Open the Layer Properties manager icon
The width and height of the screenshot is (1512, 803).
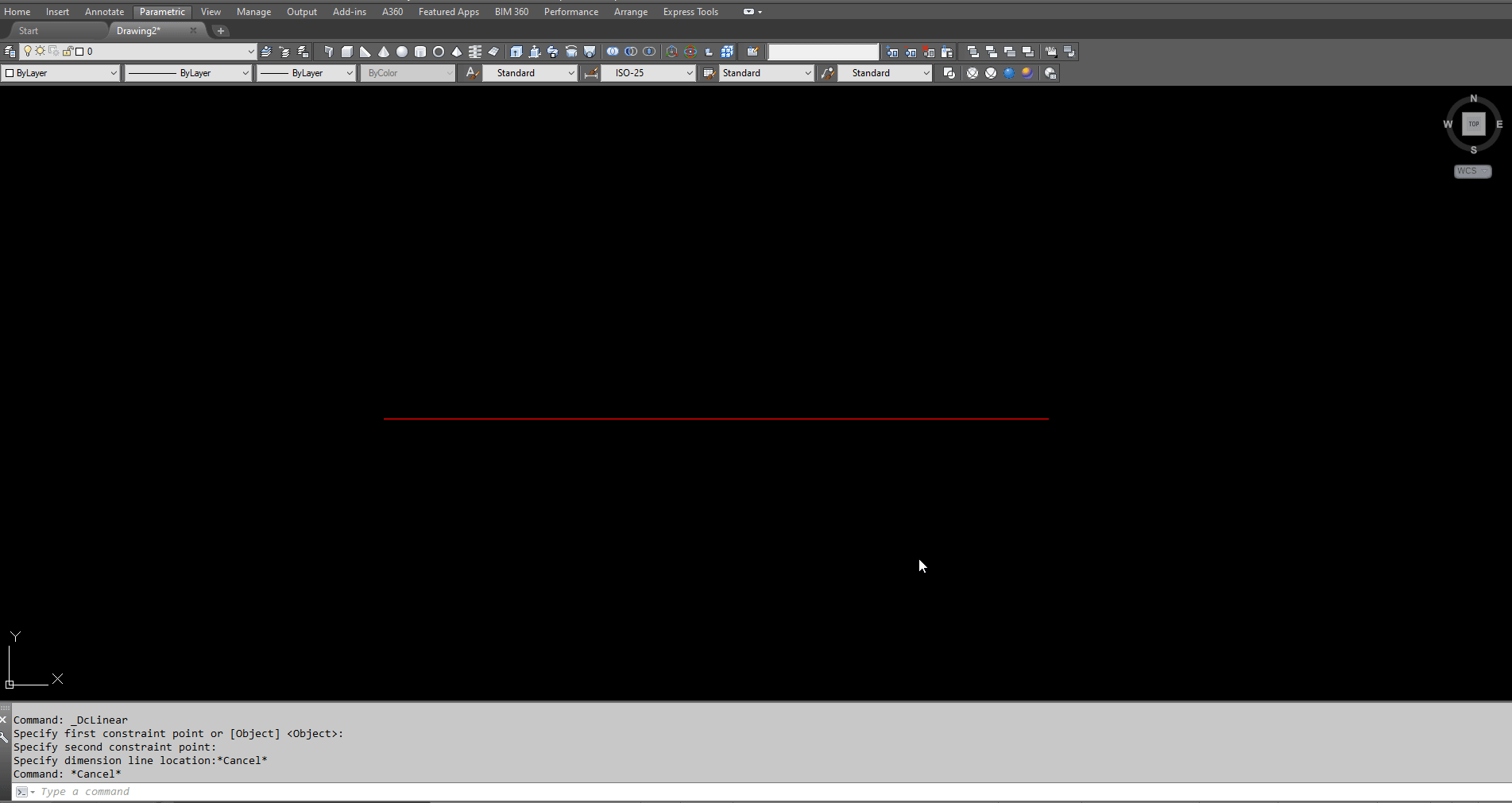[10, 52]
